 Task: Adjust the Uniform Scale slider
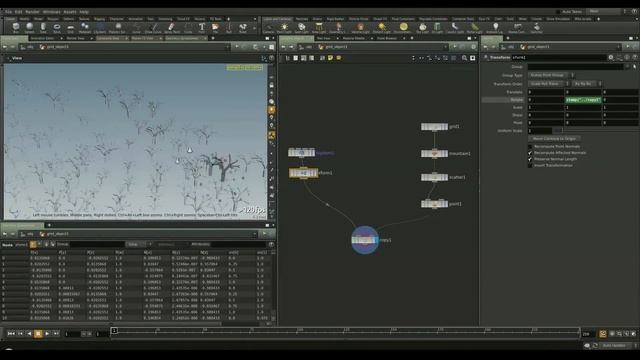pos(596,131)
